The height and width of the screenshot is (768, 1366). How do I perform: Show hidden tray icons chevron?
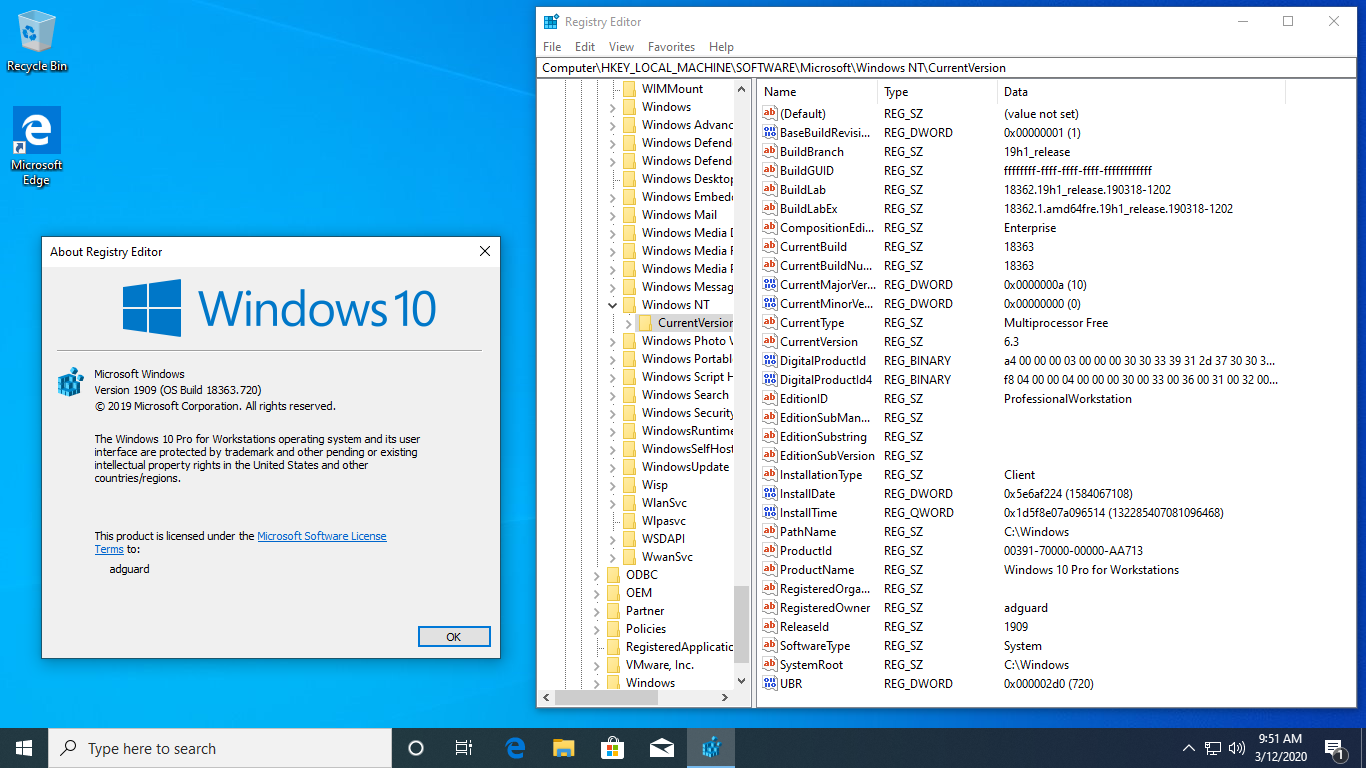tap(1189, 748)
